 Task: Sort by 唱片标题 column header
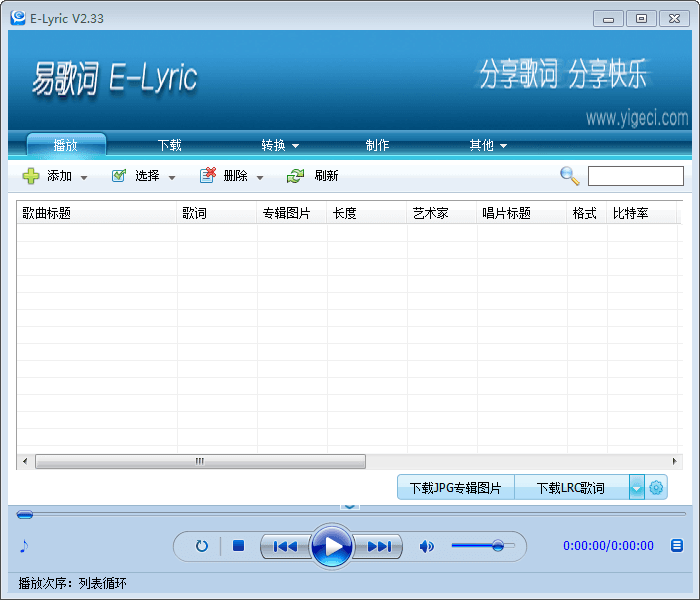click(522, 213)
